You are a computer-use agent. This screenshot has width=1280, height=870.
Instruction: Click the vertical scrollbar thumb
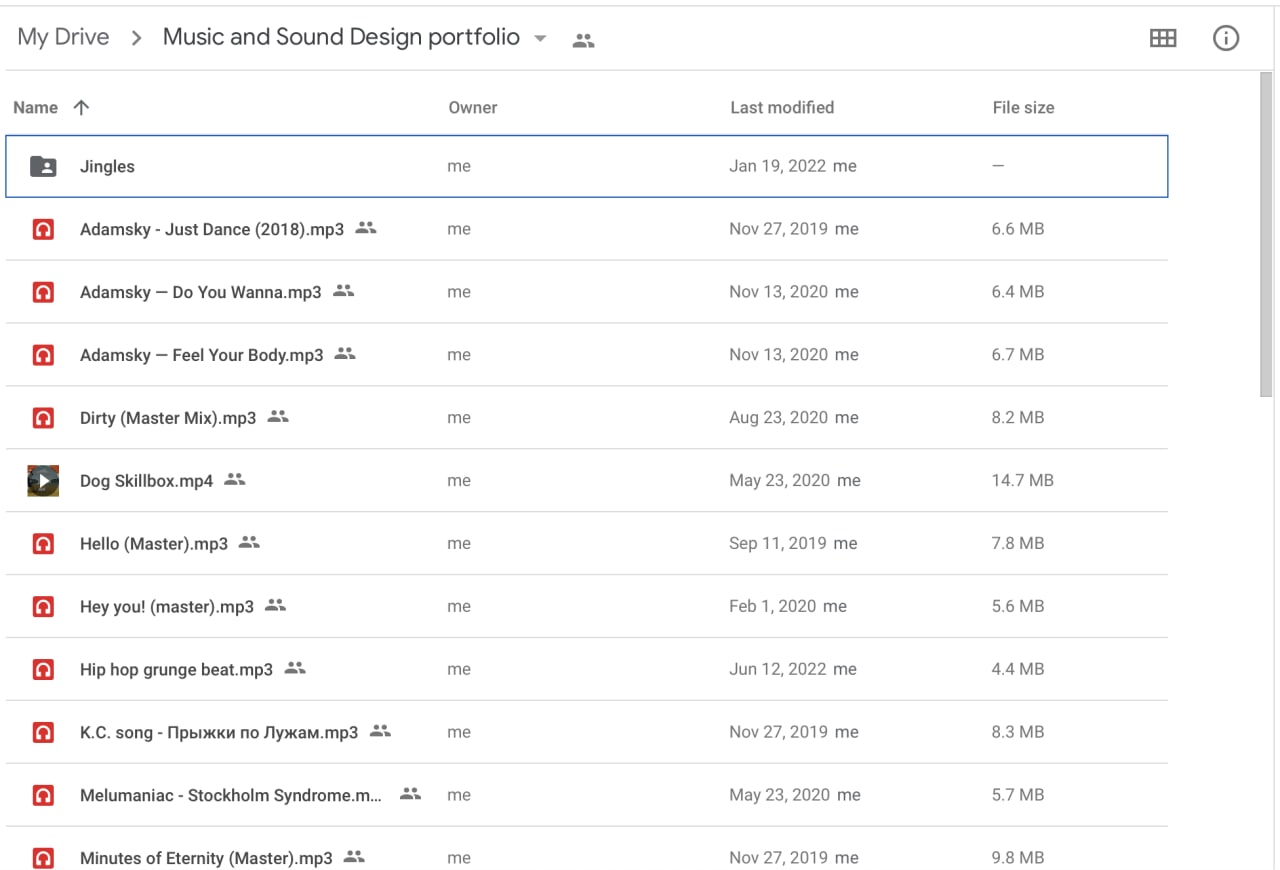click(1266, 235)
